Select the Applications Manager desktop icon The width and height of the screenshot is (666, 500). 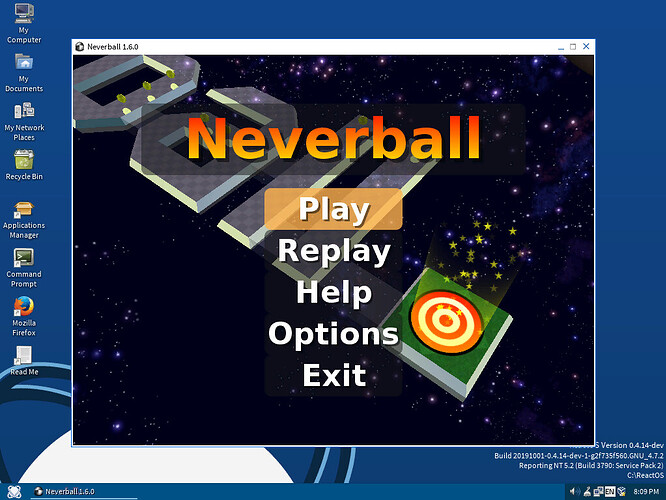(x=24, y=220)
